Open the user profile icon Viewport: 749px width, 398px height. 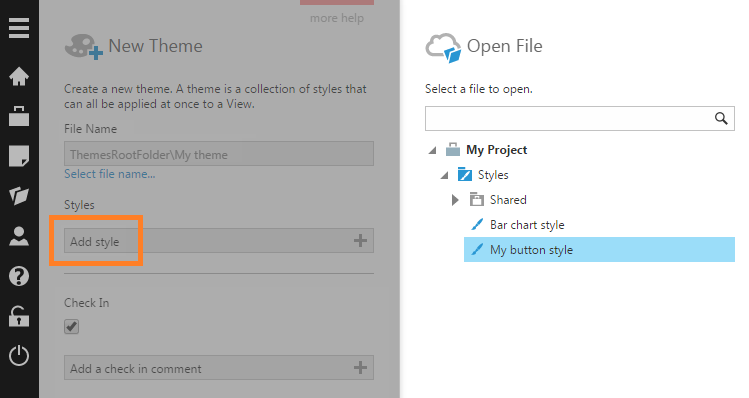coord(19,236)
